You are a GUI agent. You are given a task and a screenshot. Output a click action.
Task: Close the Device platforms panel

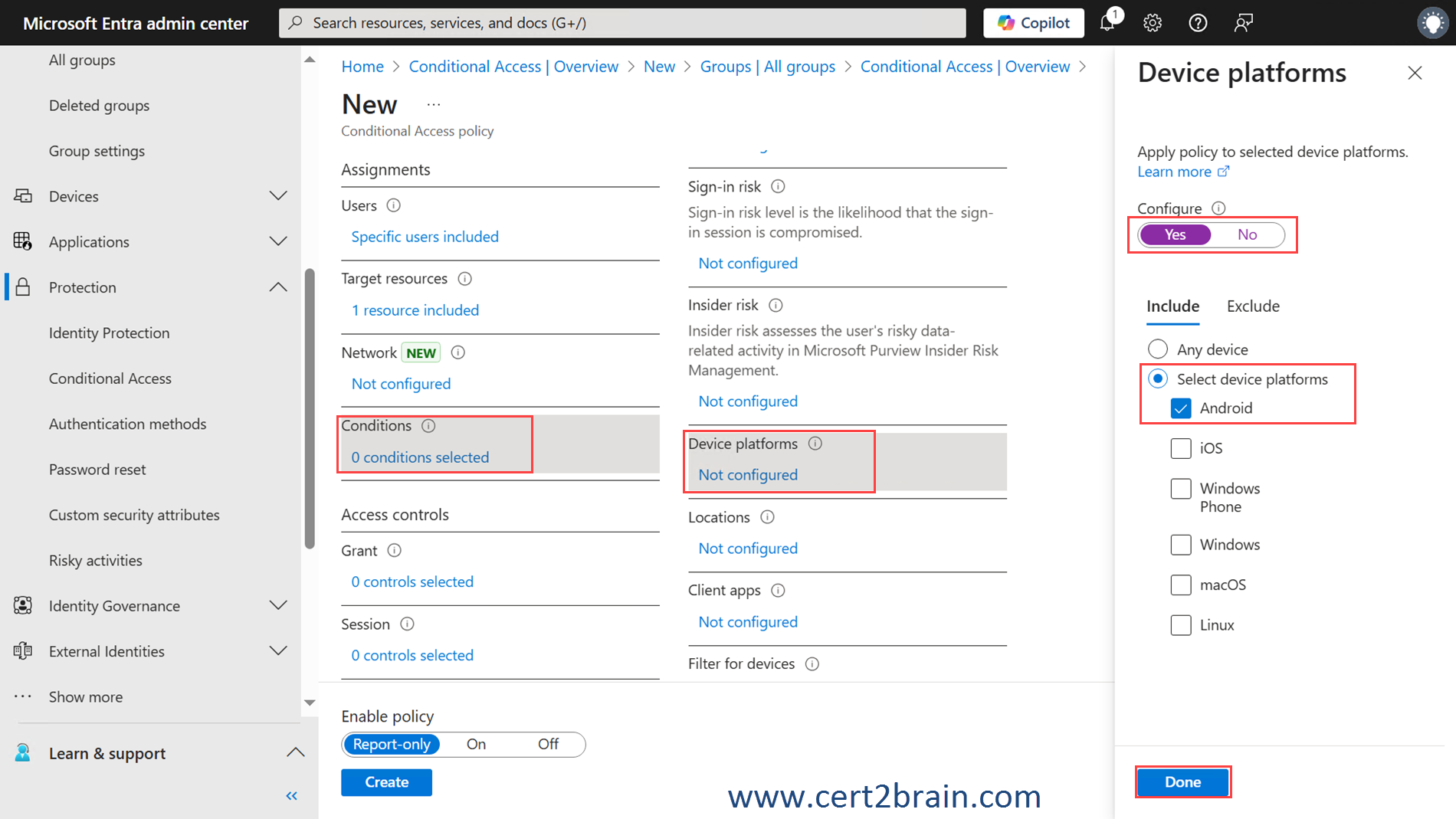(1415, 73)
